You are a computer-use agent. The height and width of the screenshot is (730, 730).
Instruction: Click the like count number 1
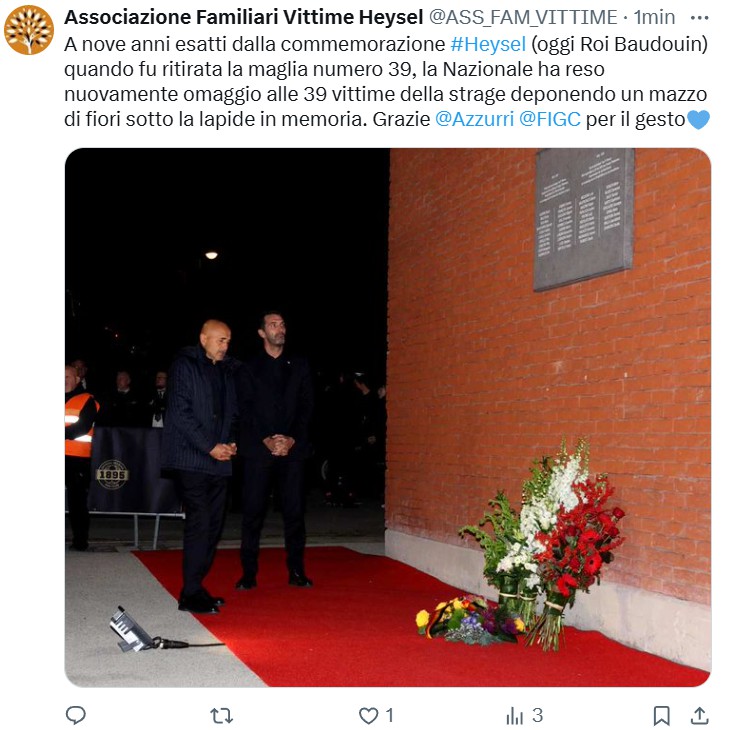click(x=390, y=715)
